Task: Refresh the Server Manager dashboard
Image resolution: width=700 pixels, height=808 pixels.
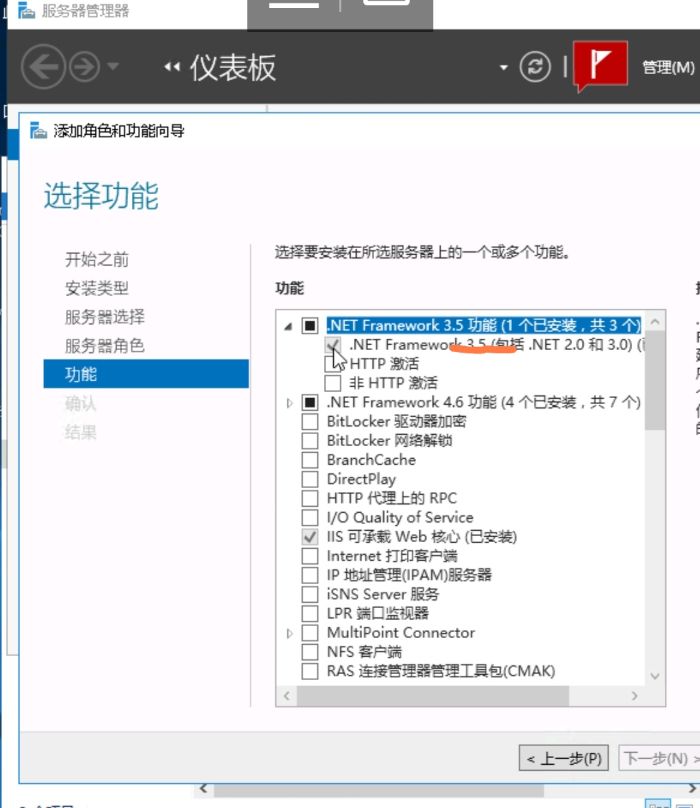Action: 535,66
